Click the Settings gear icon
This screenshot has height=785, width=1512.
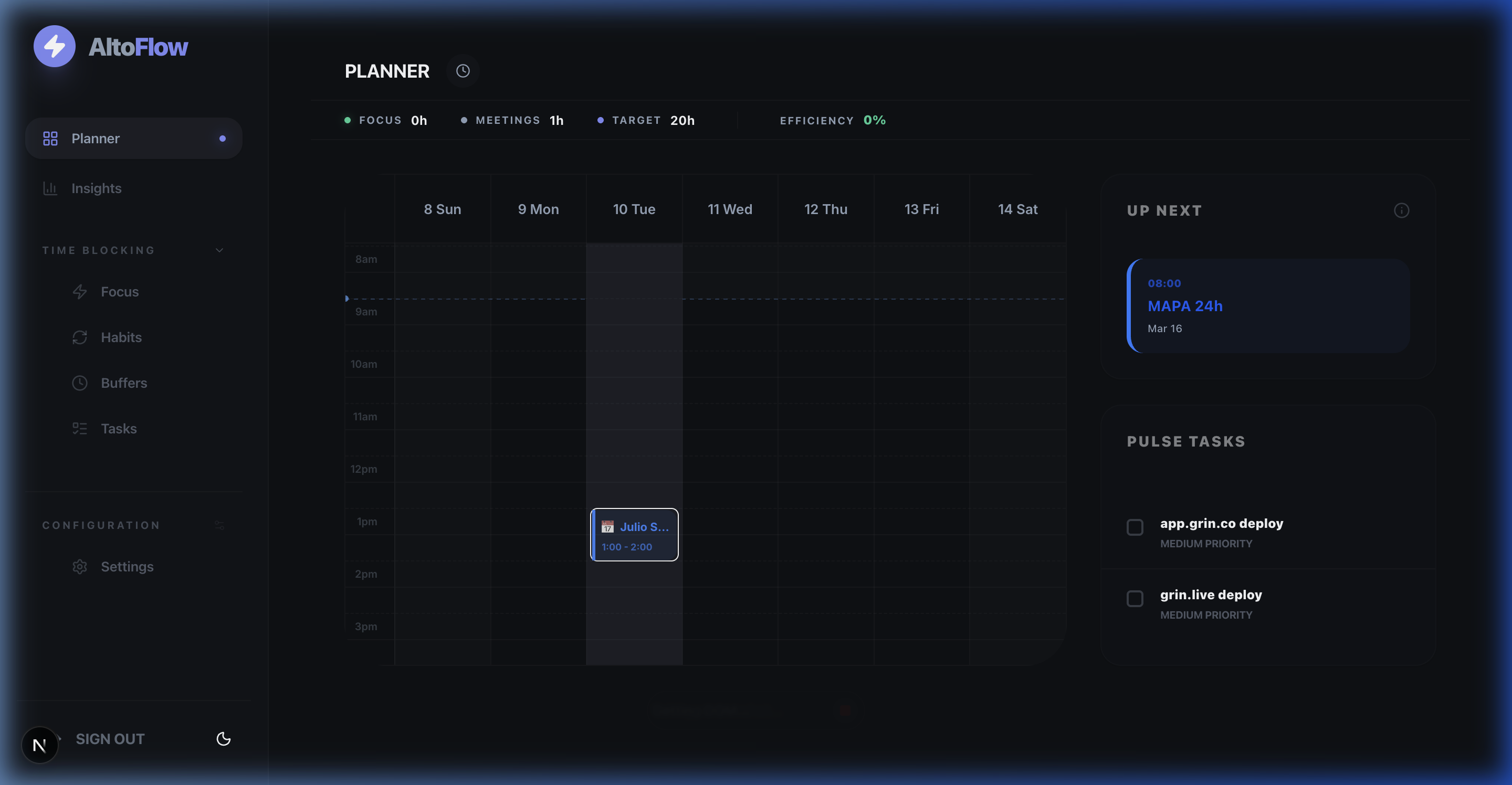(80, 566)
